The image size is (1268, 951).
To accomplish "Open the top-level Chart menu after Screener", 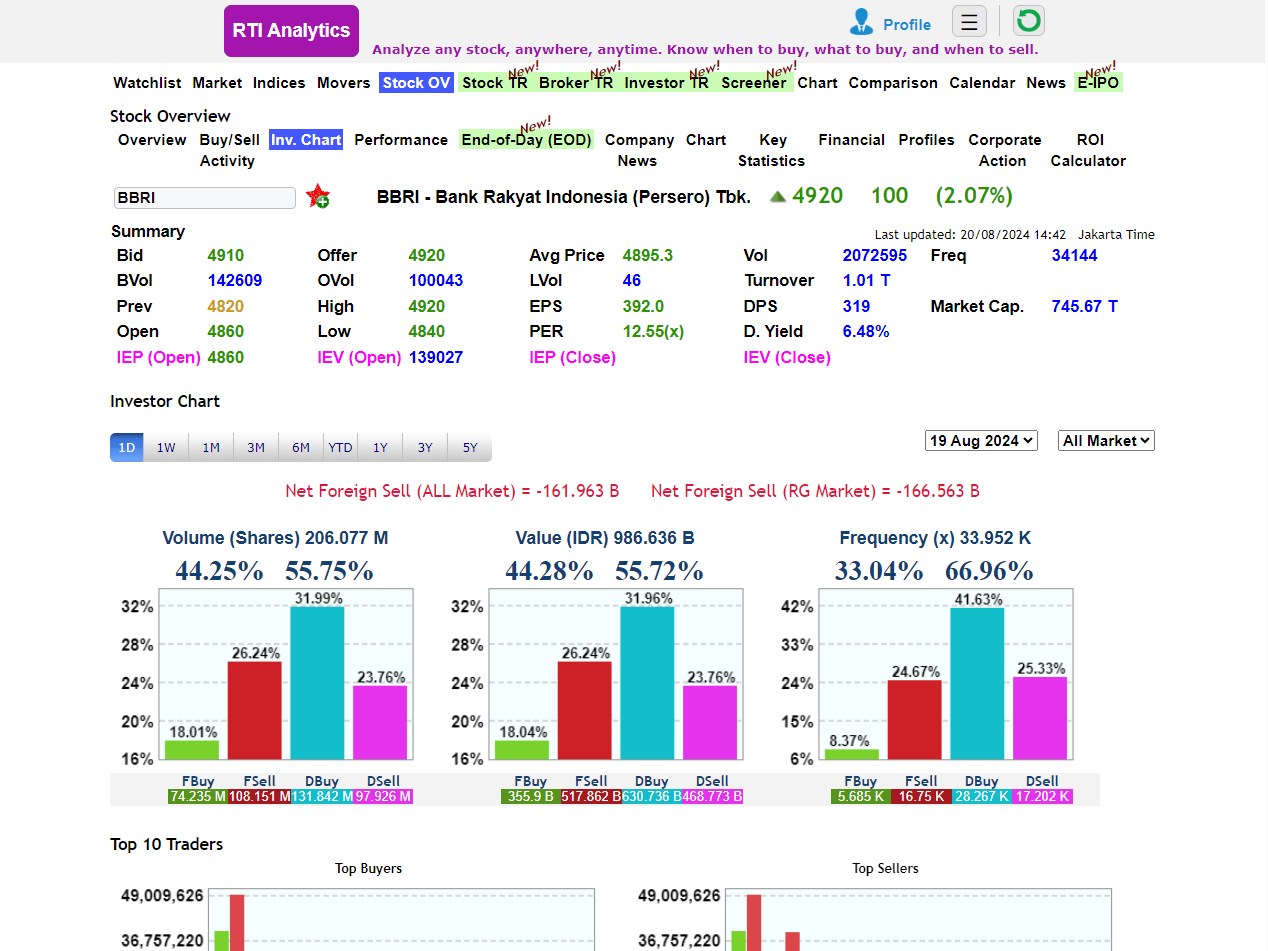I will pos(817,83).
